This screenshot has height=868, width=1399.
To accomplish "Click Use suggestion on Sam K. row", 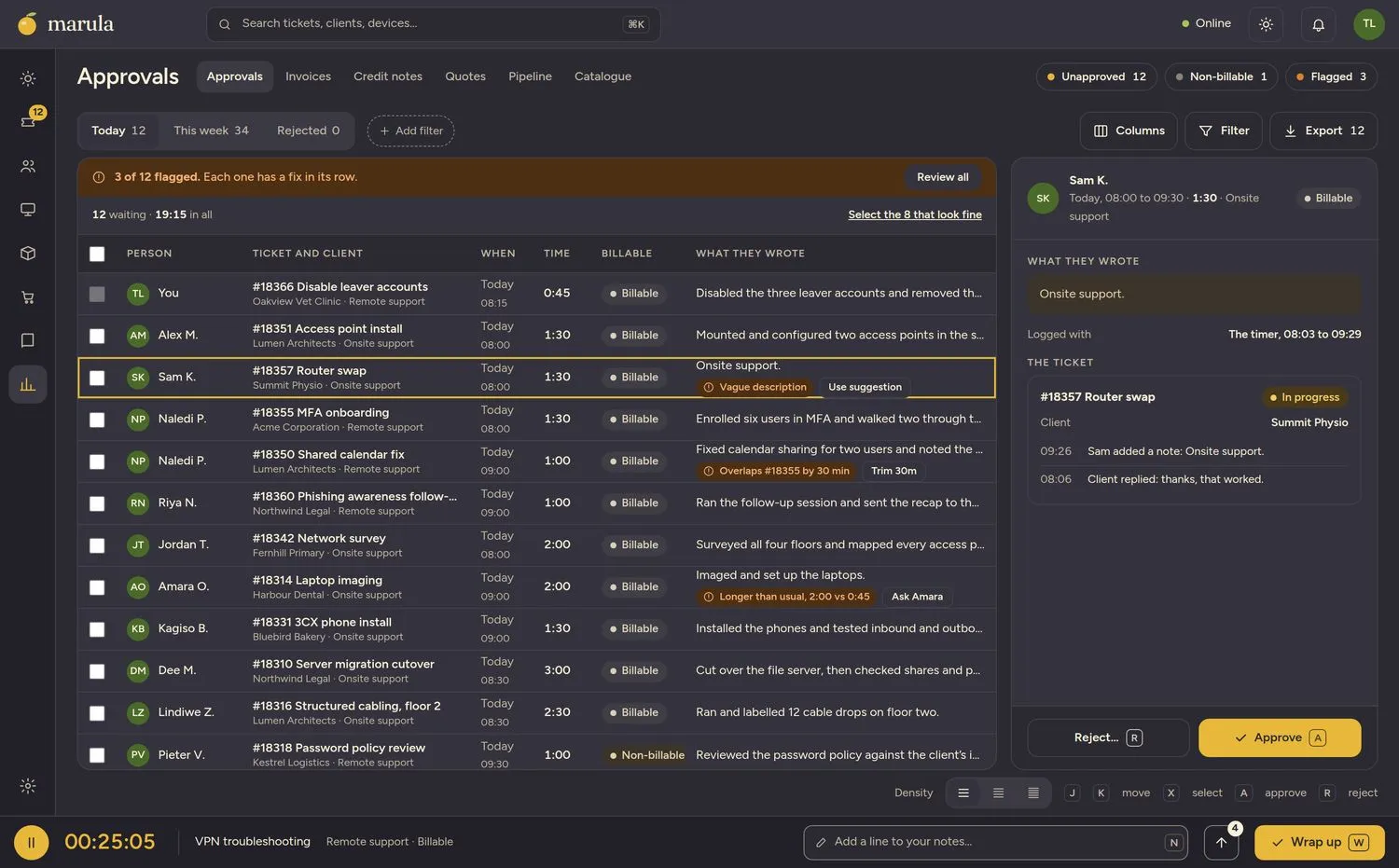I will pyautogui.click(x=865, y=387).
